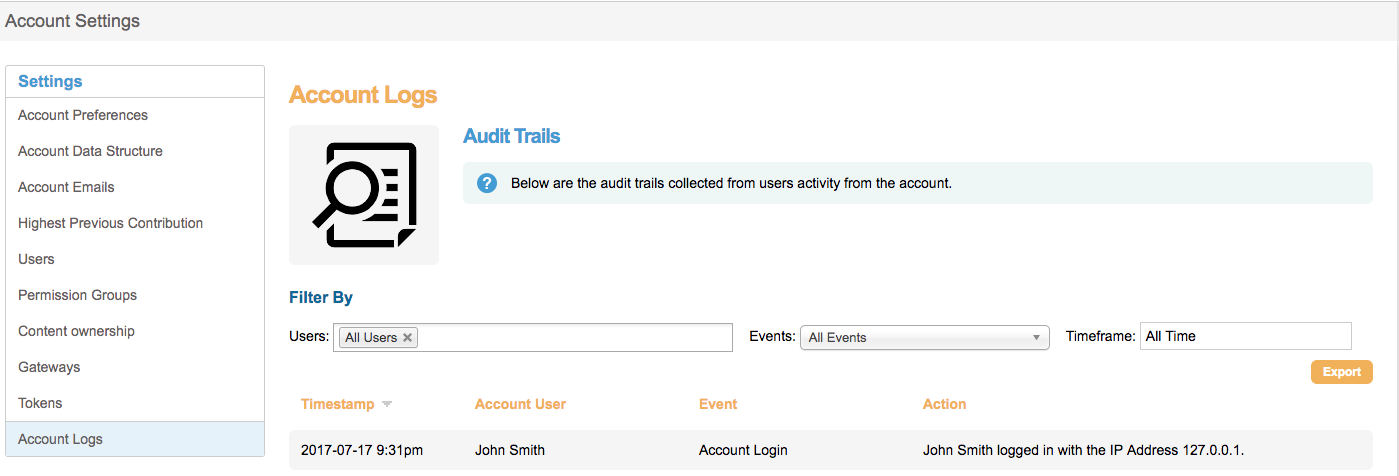Click the Timeframe field showing All Time
The image size is (1399, 476).
(x=1245, y=336)
